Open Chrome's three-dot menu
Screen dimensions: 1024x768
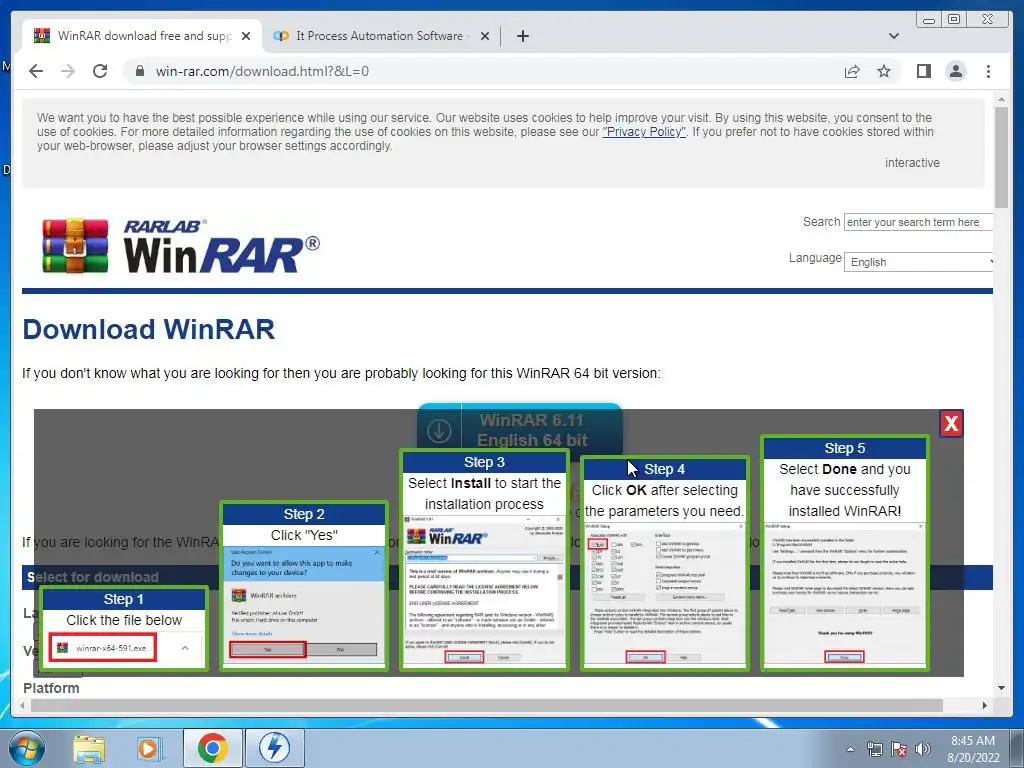tap(988, 71)
